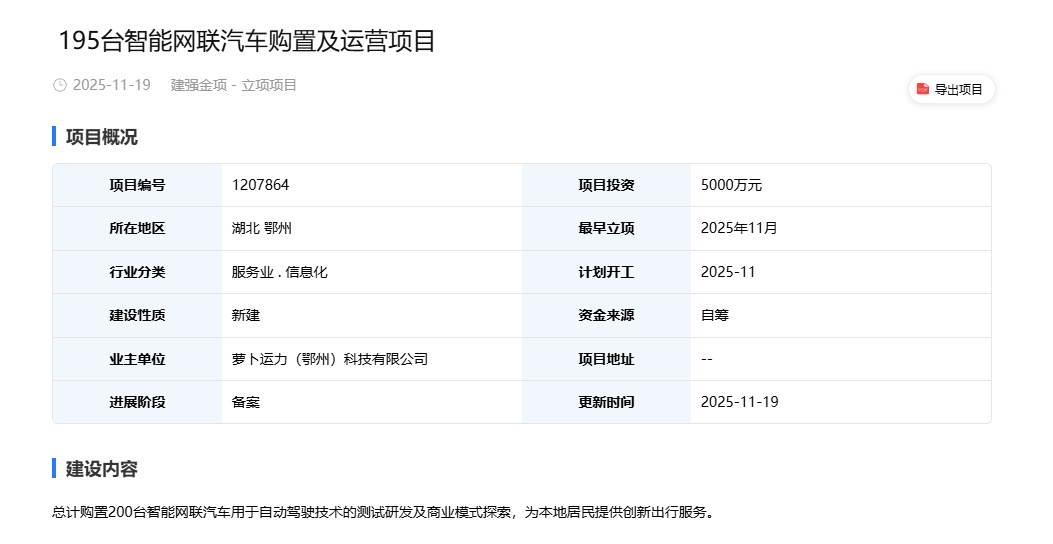Click the 立项项目 category label

(269, 85)
